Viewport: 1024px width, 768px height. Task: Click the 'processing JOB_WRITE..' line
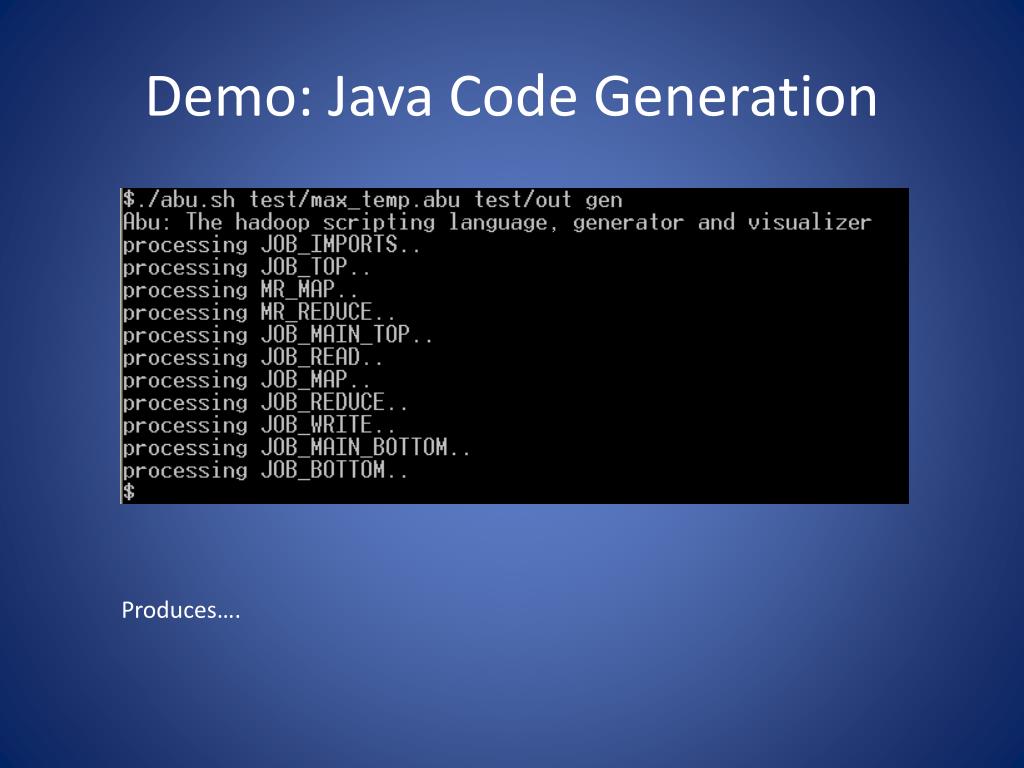[x=259, y=425]
